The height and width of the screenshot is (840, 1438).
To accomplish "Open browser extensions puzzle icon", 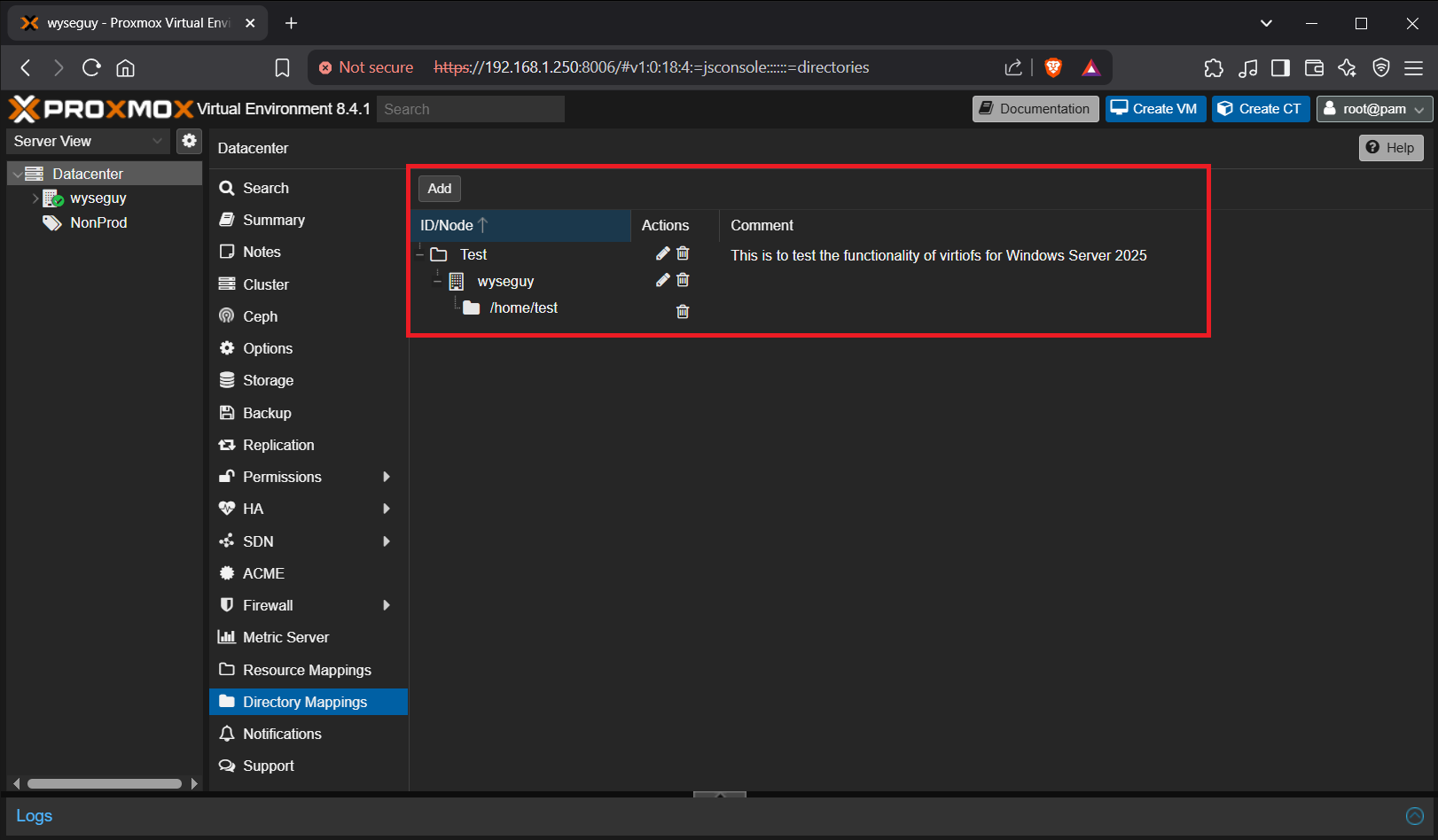I will point(1214,67).
